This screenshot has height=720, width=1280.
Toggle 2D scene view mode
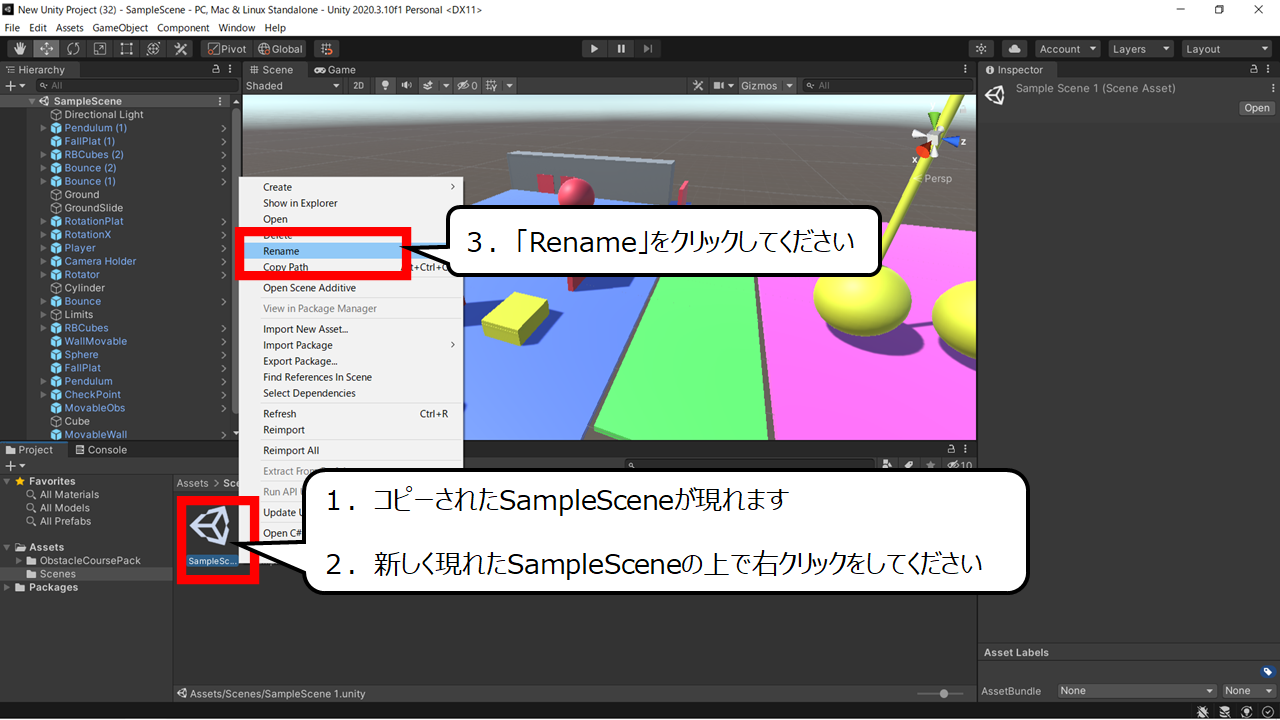click(x=359, y=86)
